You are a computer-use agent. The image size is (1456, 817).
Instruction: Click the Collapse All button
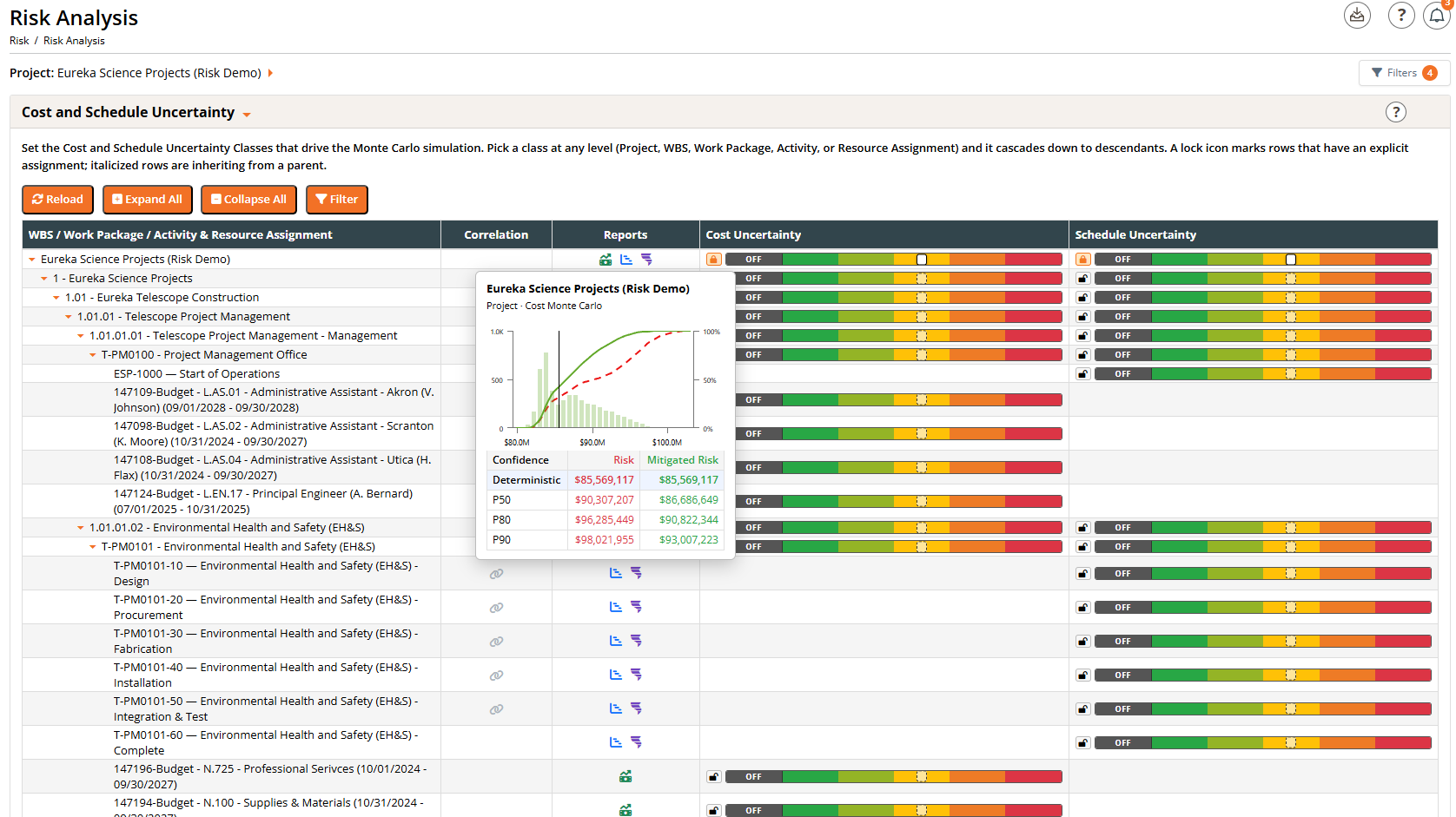tap(248, 200)
